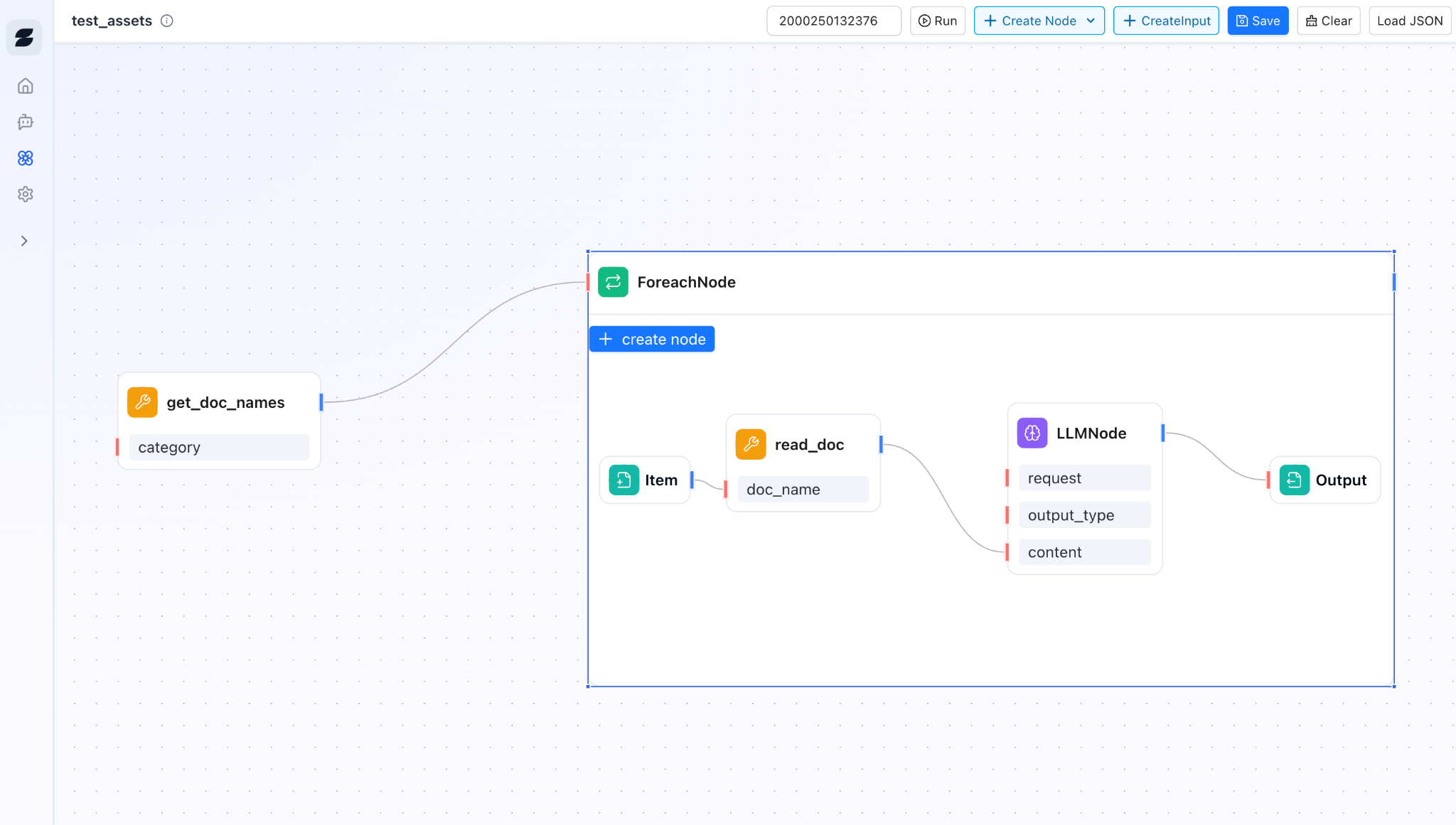1456x825 pixels.
Task: Click the CreateInput button
Action: click(x=1166, y=21)
